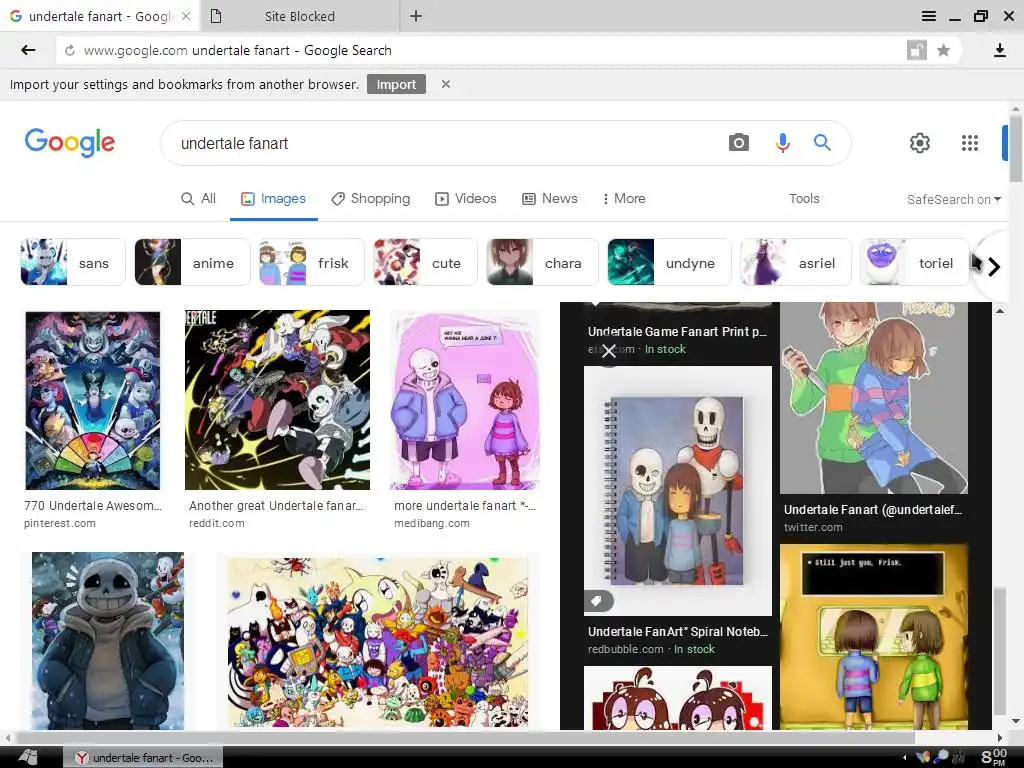Go to the Google logo homepage
Screen dimensions: 1024x768
click(70, 142)
